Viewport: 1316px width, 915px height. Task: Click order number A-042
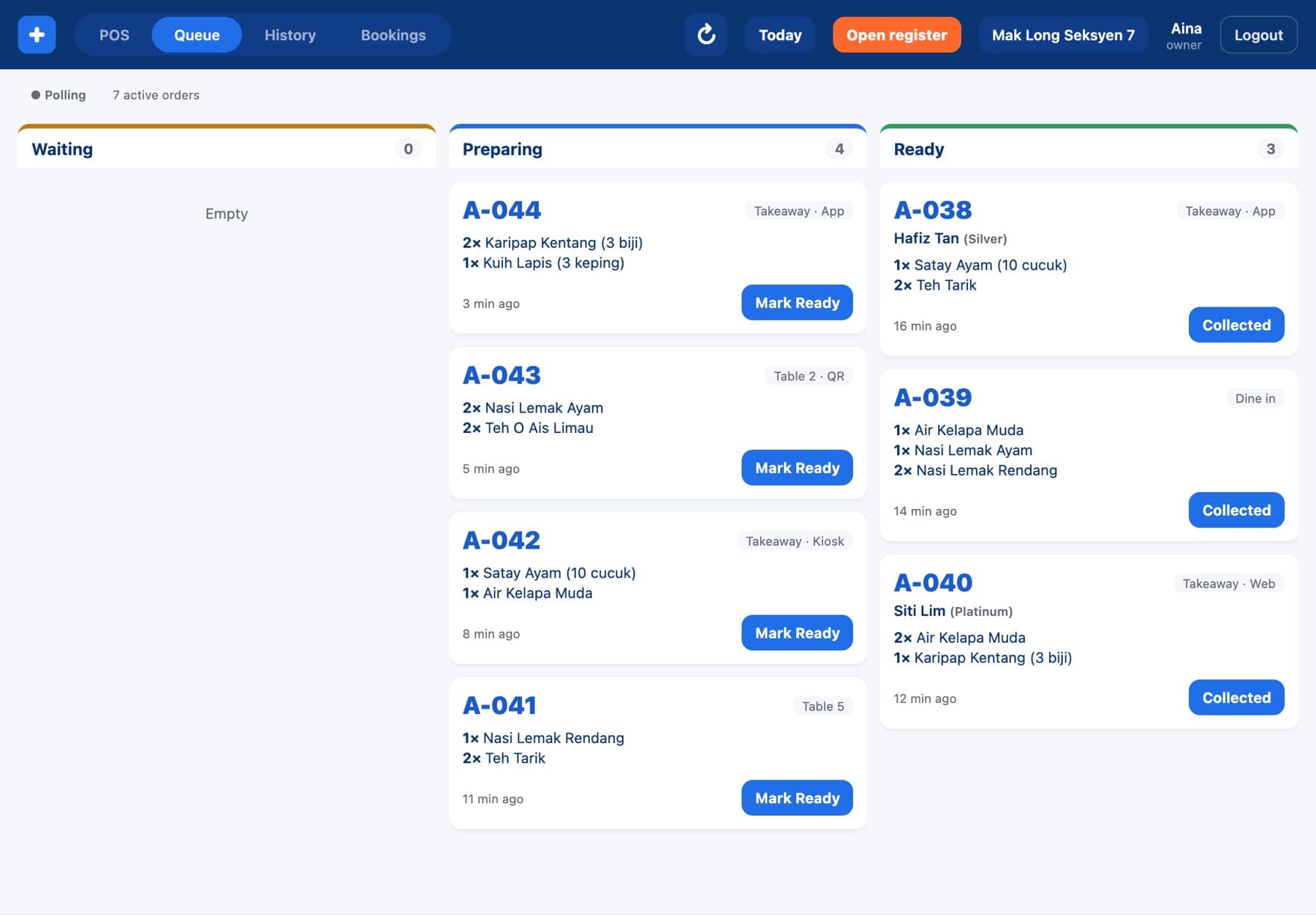click(x=502, y=541)
